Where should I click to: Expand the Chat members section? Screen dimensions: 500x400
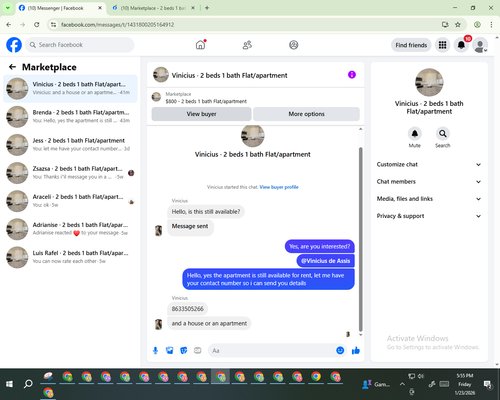[x=429, y=182]
